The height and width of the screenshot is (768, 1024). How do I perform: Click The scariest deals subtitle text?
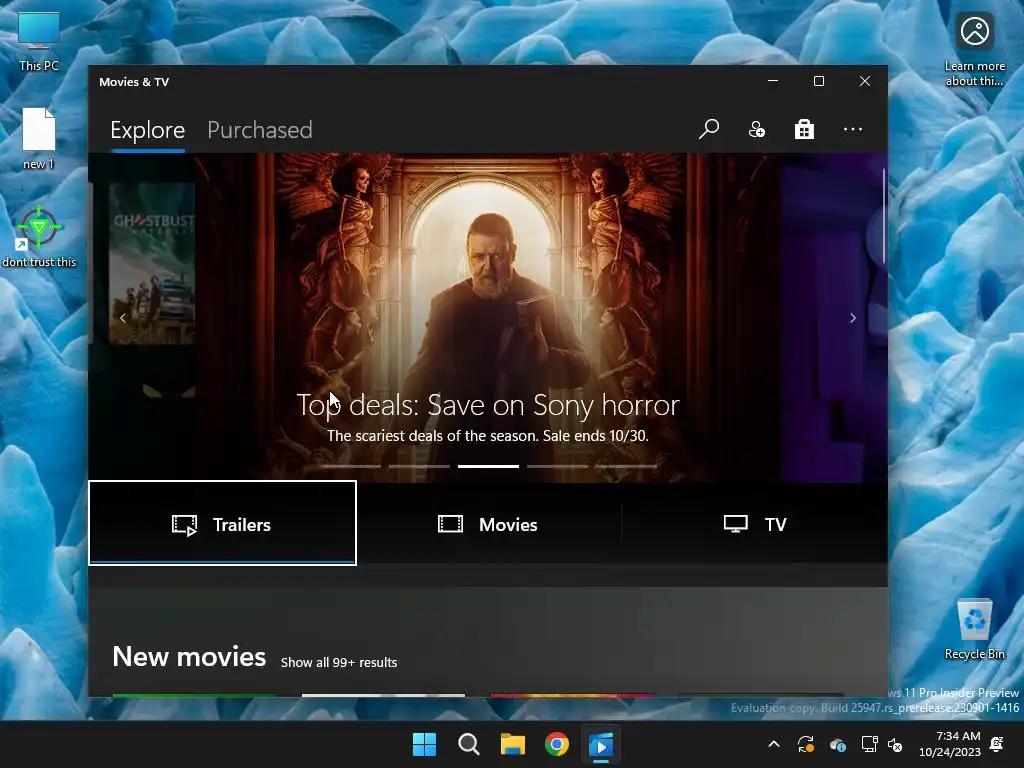click(x=488, y=436)
